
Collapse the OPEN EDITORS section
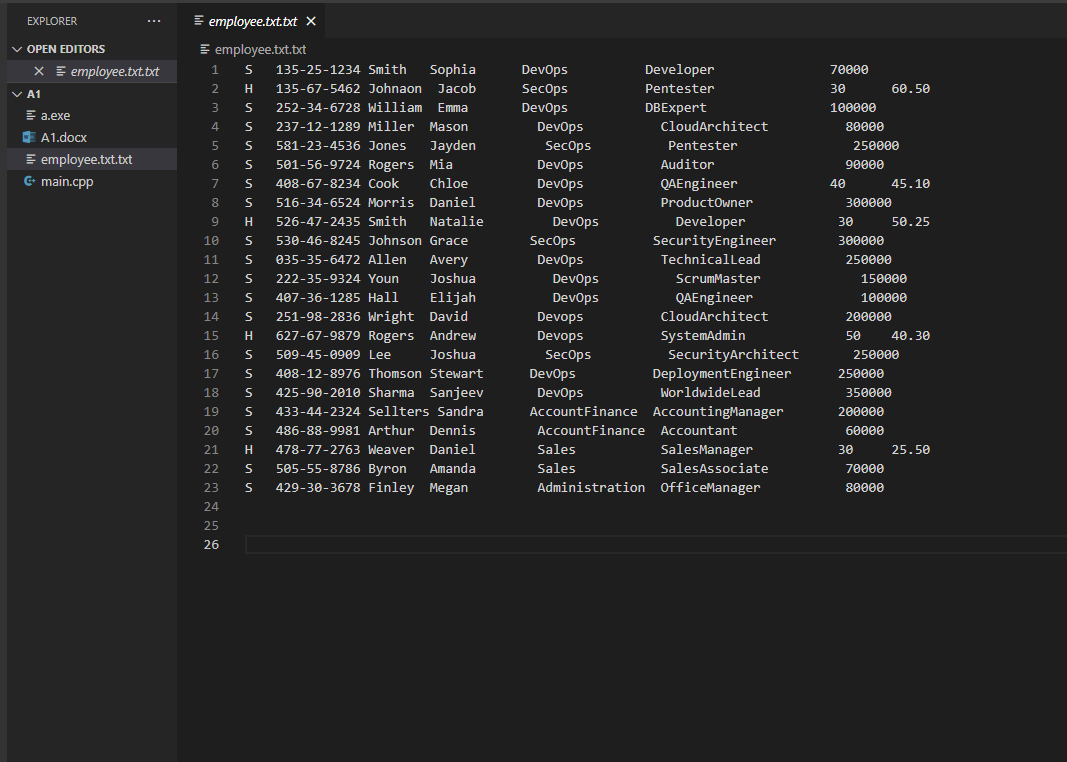(17, 48)
